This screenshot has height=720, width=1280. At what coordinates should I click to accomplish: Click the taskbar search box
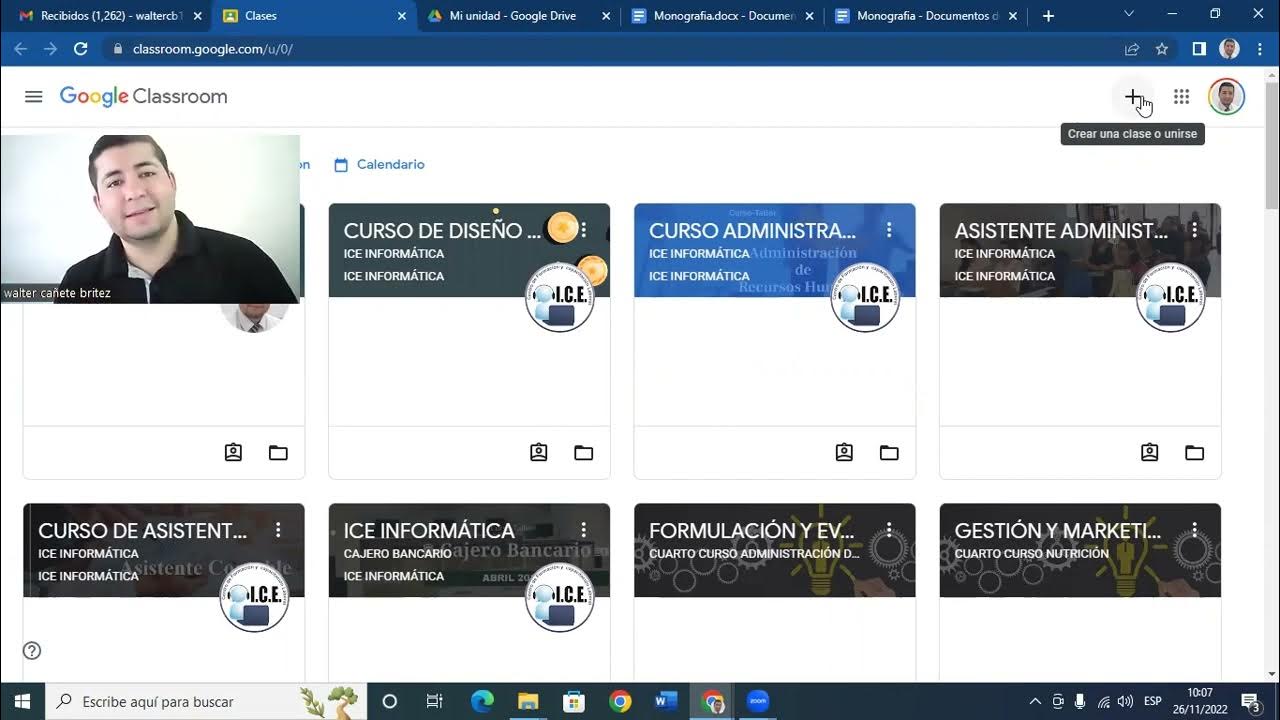(x=207, y=701)
